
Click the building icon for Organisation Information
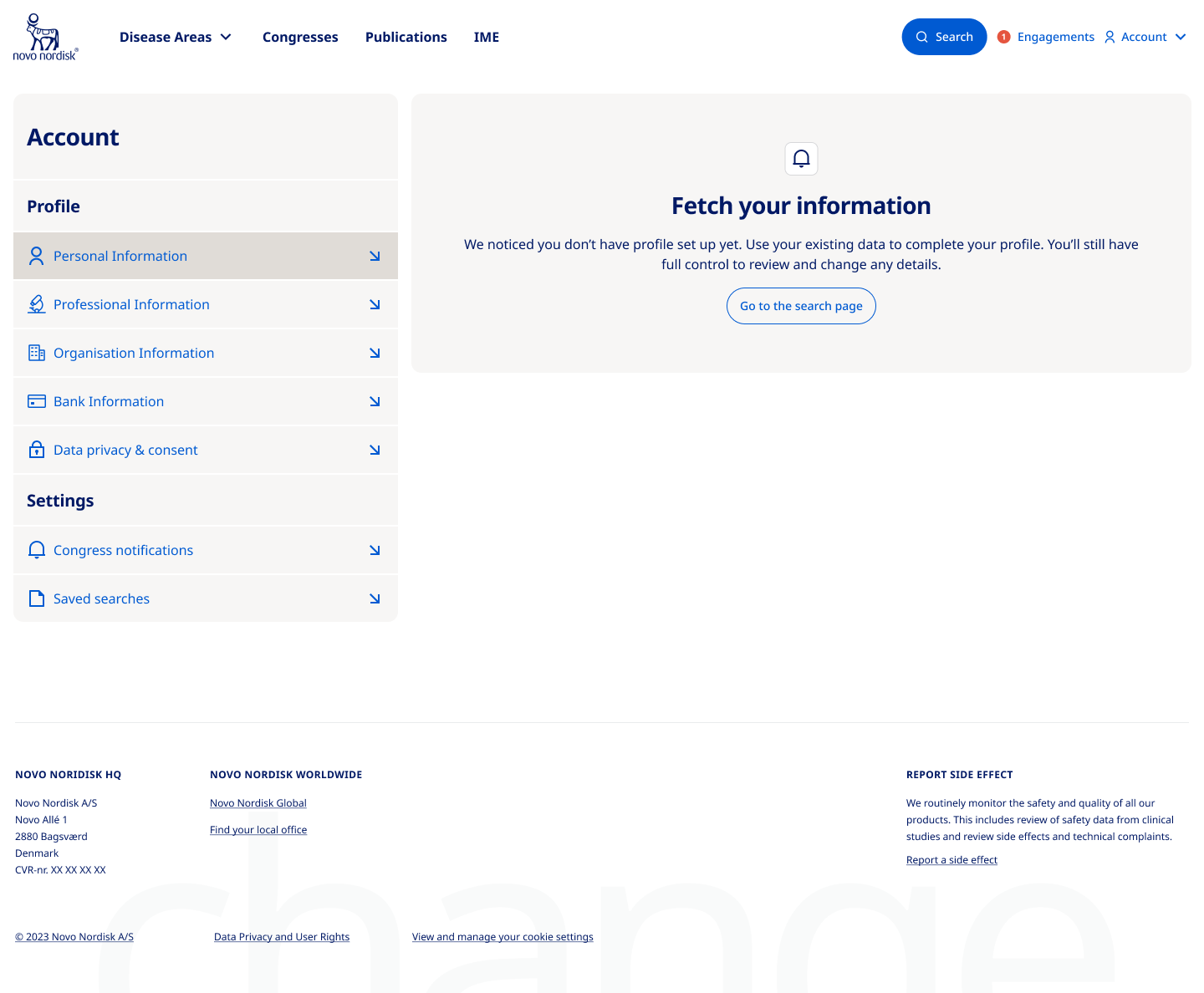(36, 353)
